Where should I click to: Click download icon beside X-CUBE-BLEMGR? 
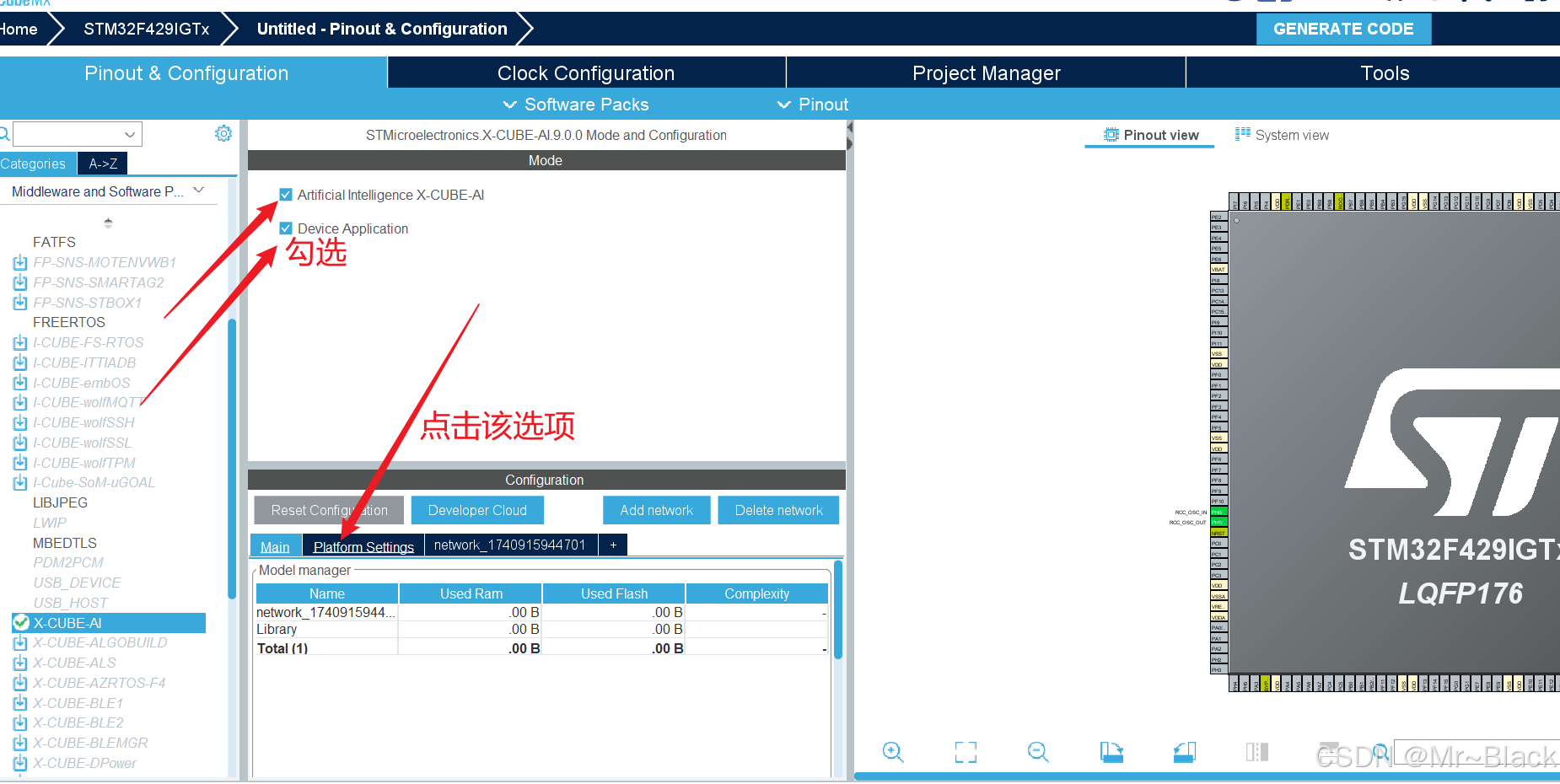[x=20, y=743]
